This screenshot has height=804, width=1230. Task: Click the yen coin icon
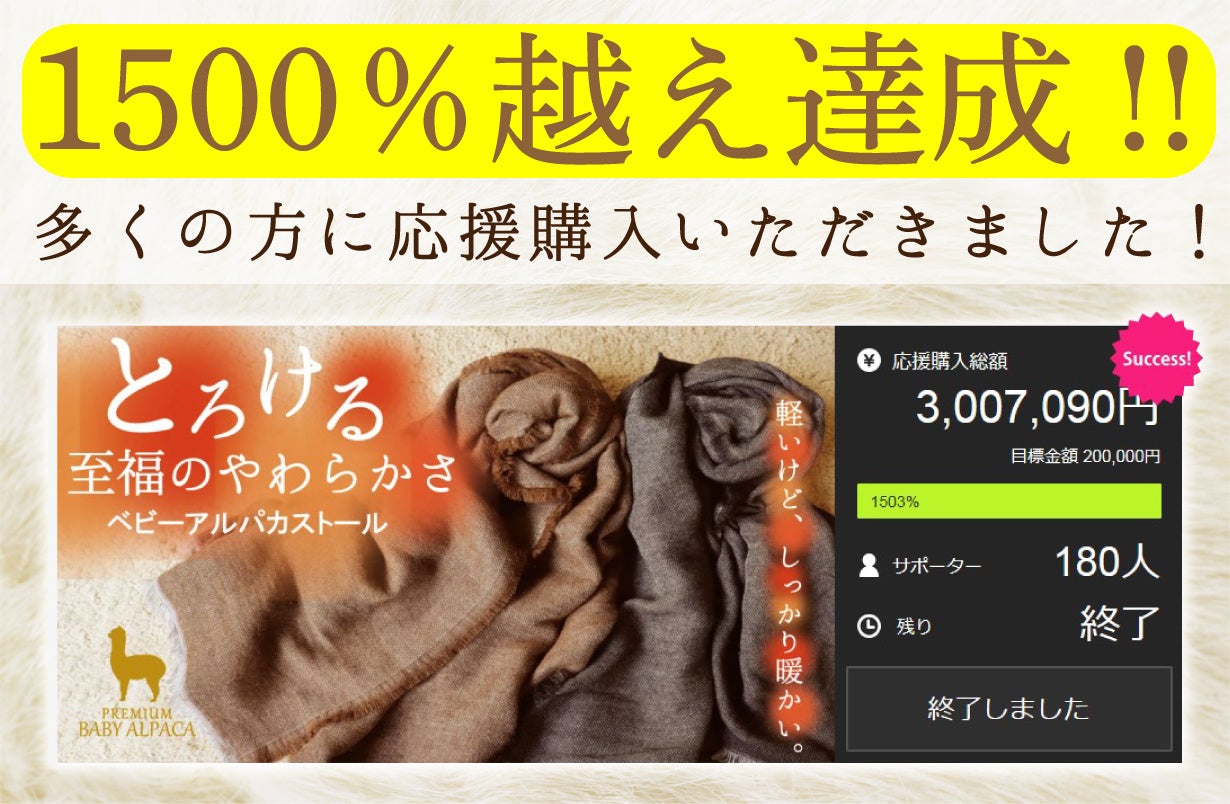coord(869,361)
